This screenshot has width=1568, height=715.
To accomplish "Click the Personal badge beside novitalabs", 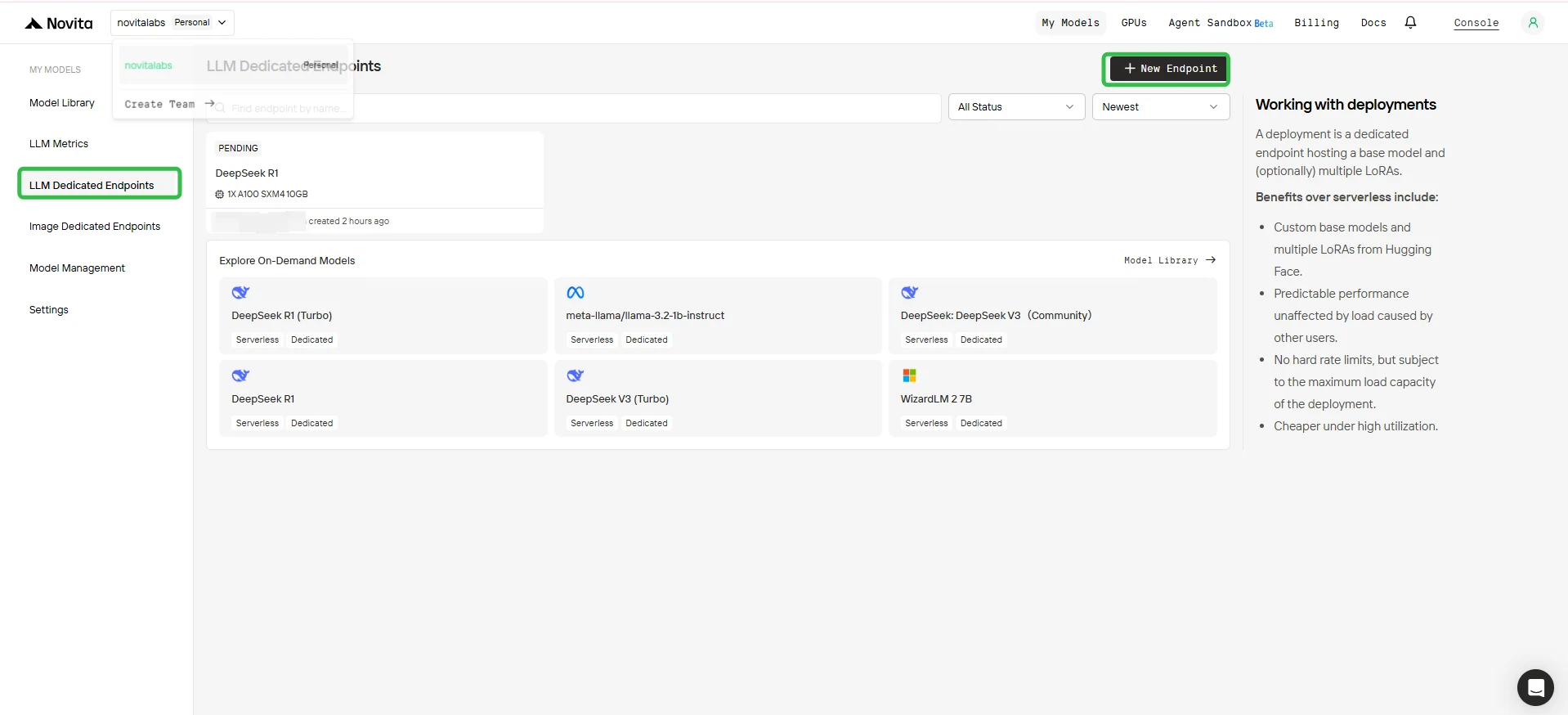I will click(x=192, y=23).
